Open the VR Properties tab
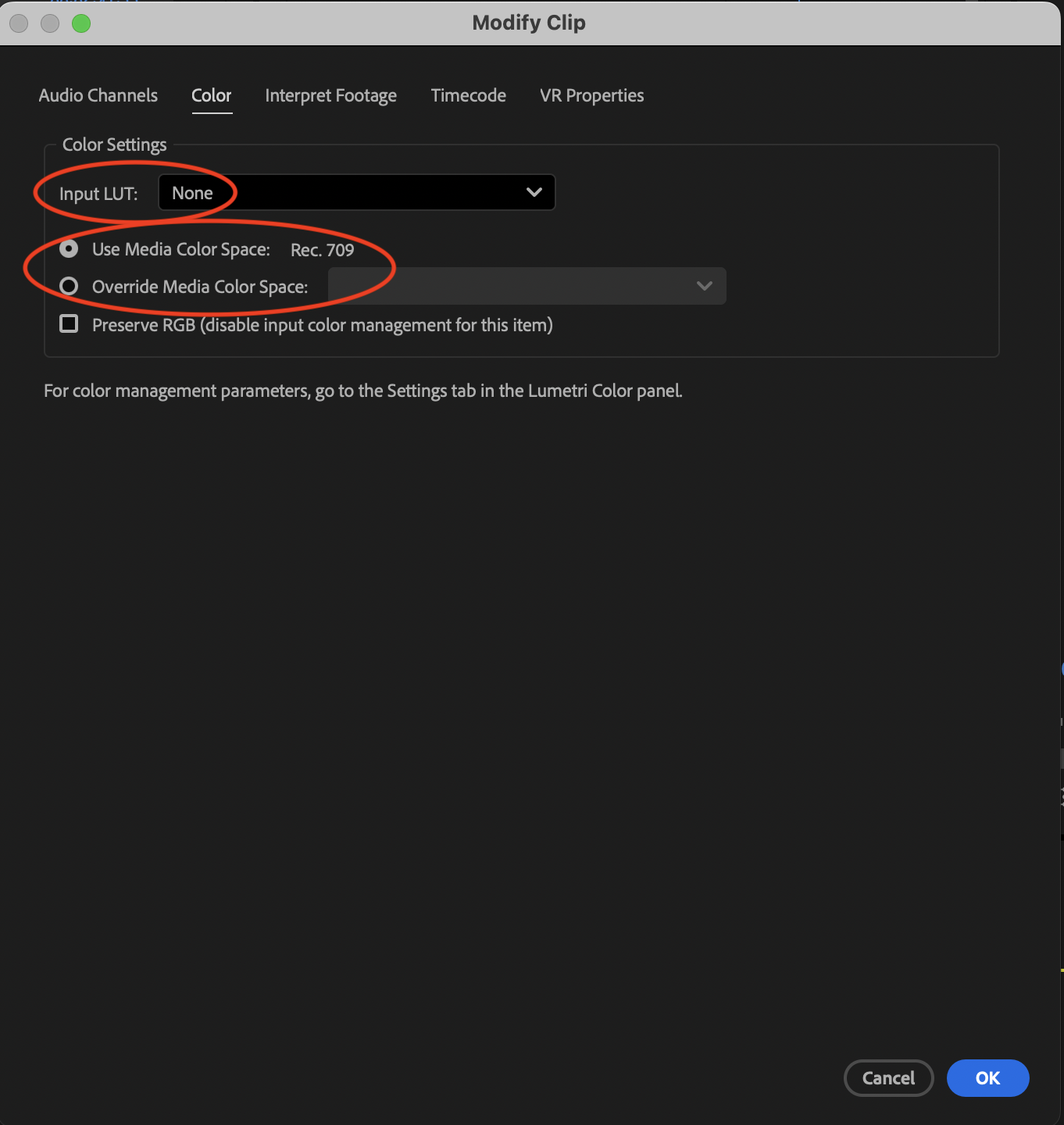 (x=591, y=95)
